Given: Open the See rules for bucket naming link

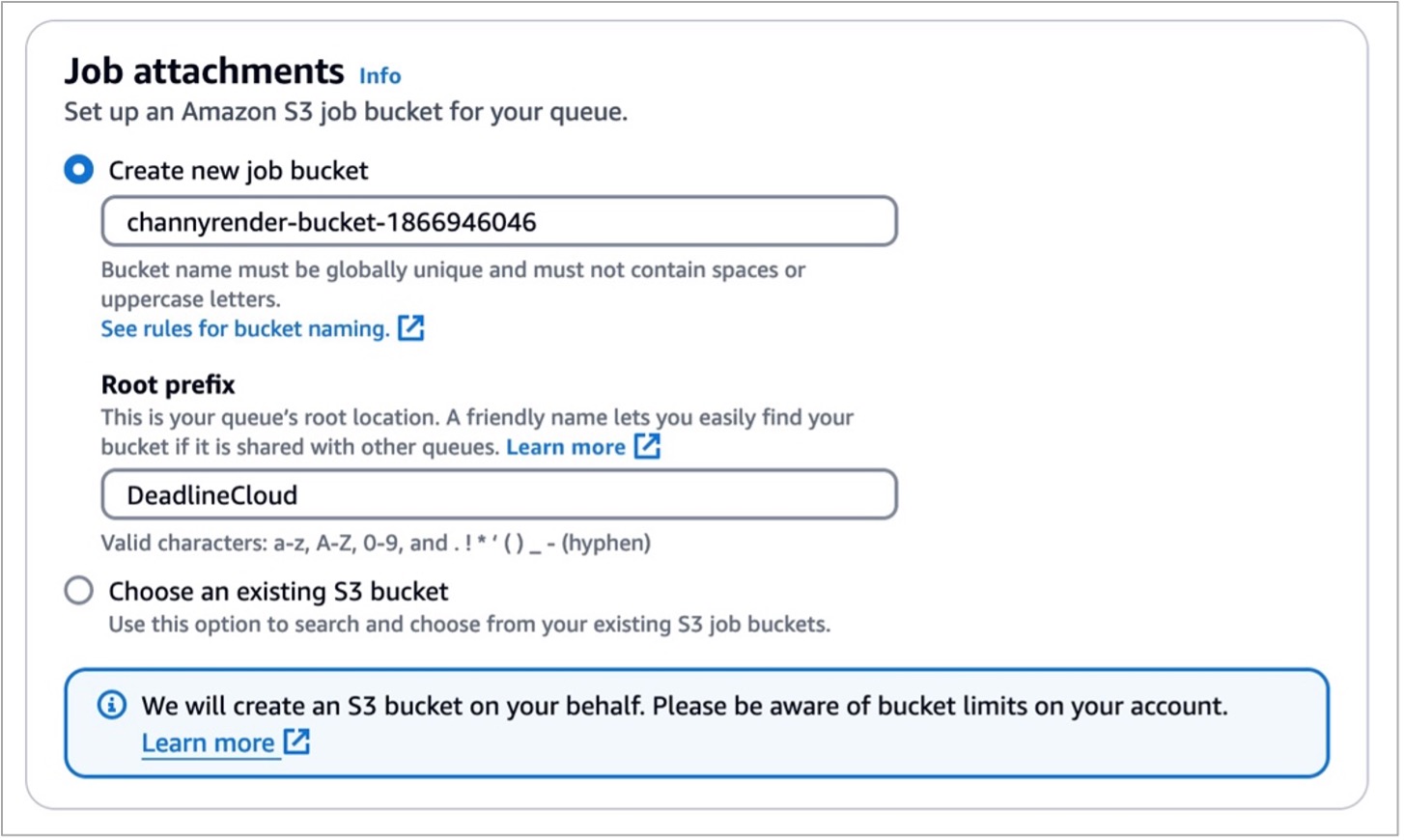Looking at the screenshot, I should point(245,328).
